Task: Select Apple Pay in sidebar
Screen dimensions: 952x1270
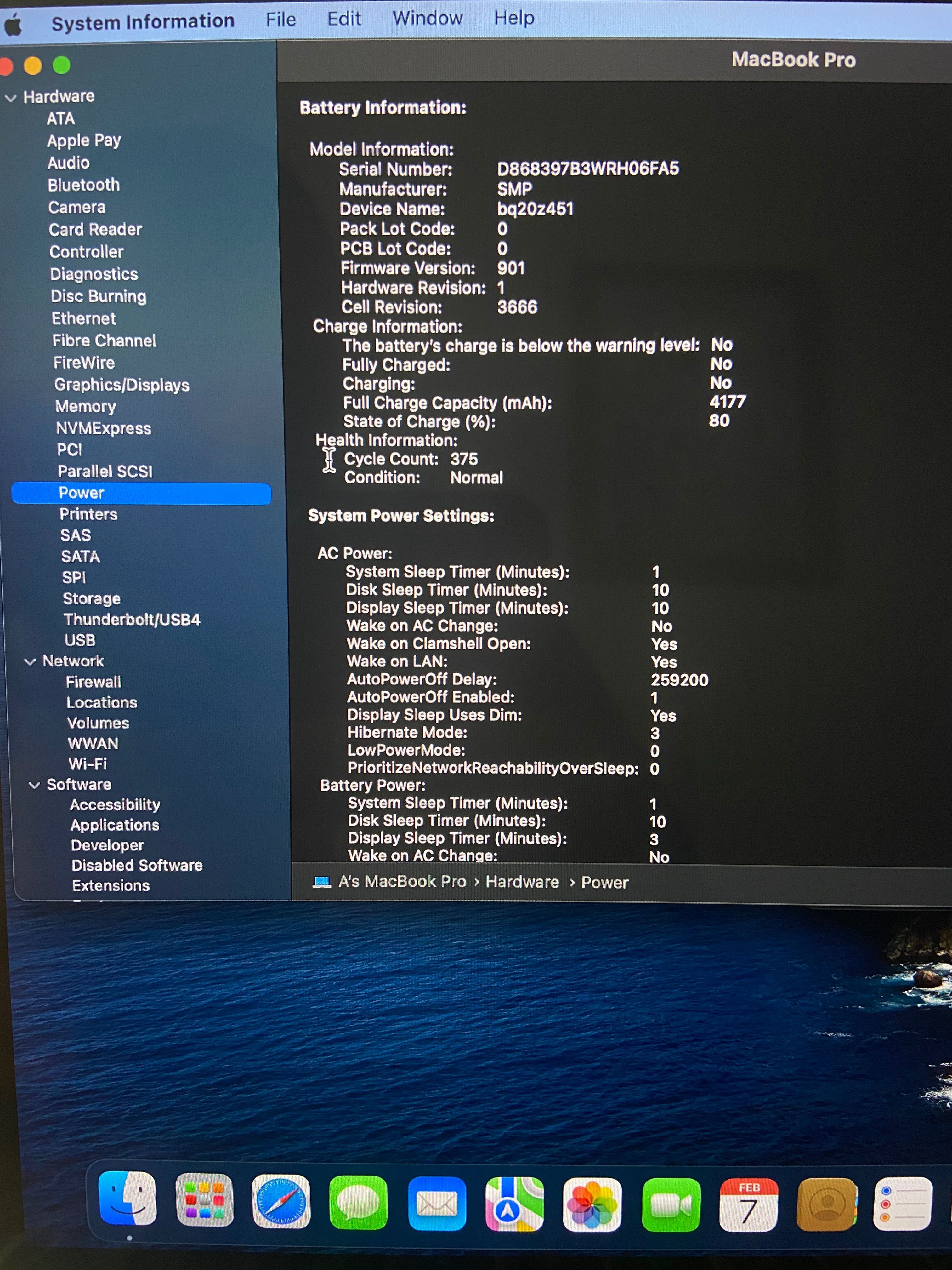Action: pos(84,141)
